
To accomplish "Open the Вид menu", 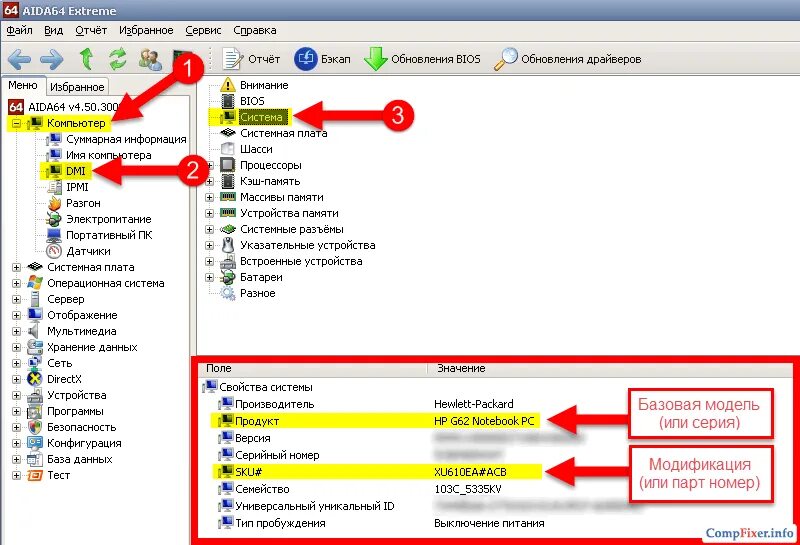I will coord(54,31).
